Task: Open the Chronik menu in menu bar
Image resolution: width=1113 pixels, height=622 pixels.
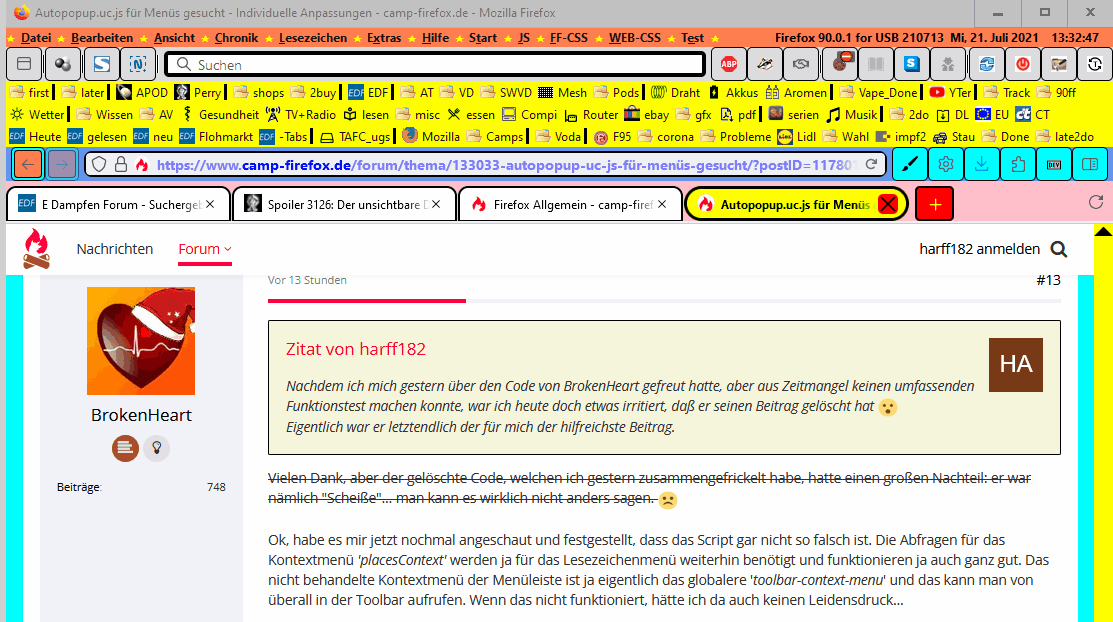Action: pos(236,38)
